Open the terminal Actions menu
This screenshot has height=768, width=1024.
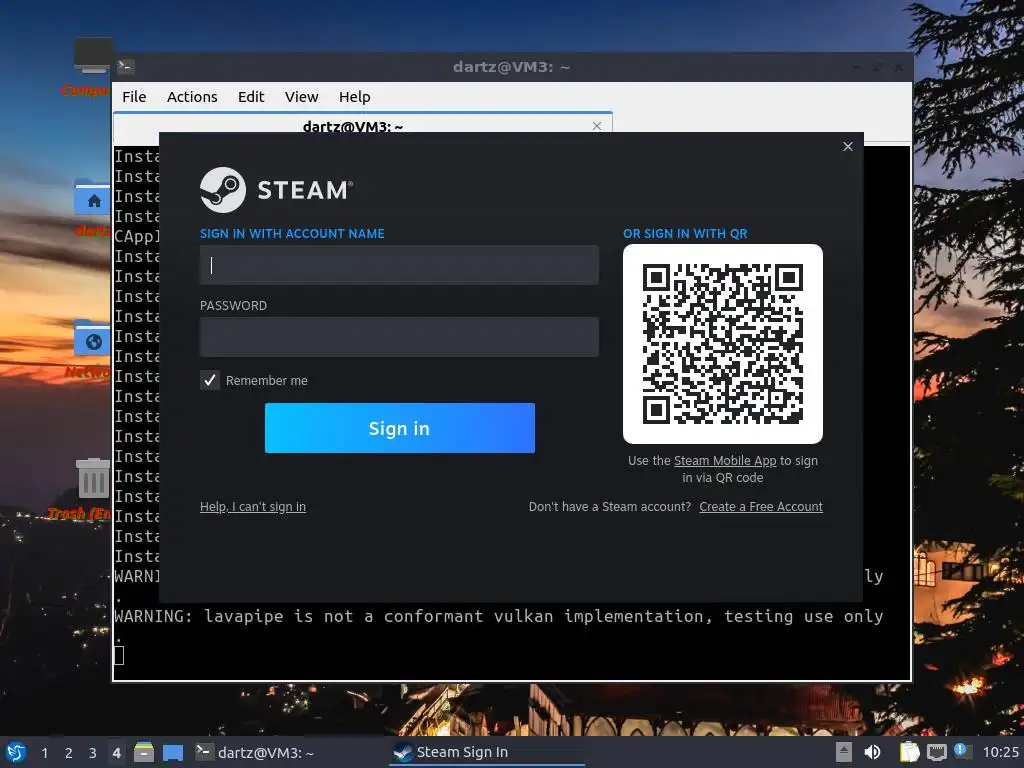(192, 97)
